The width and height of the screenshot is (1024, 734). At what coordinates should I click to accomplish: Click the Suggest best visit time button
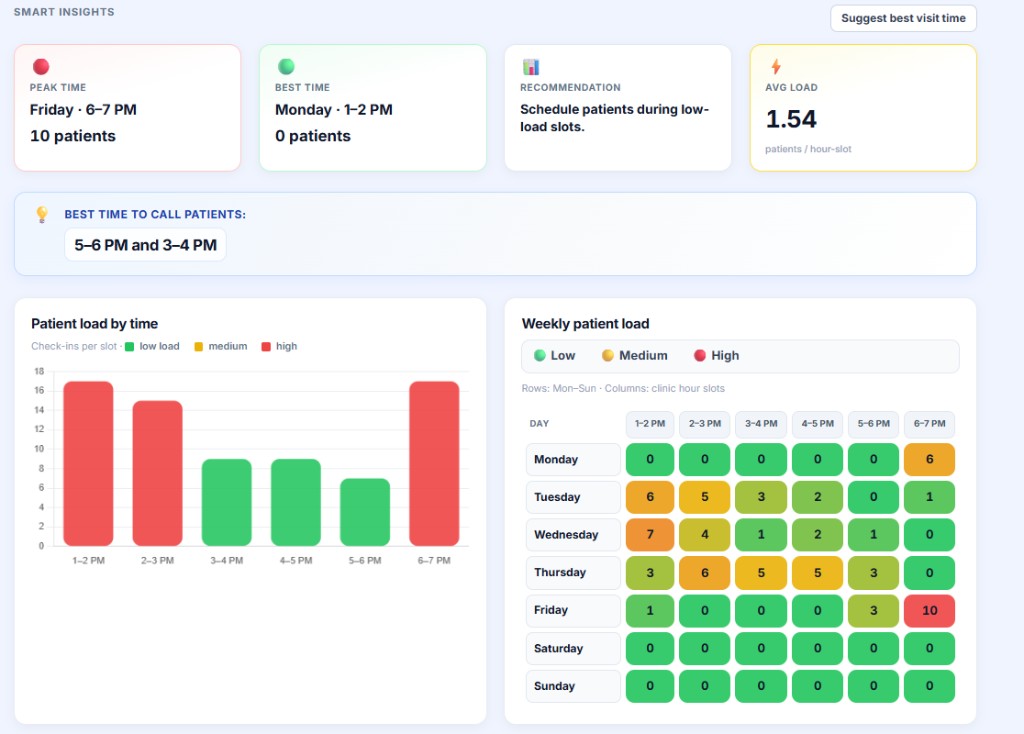[x=903, y=18]
